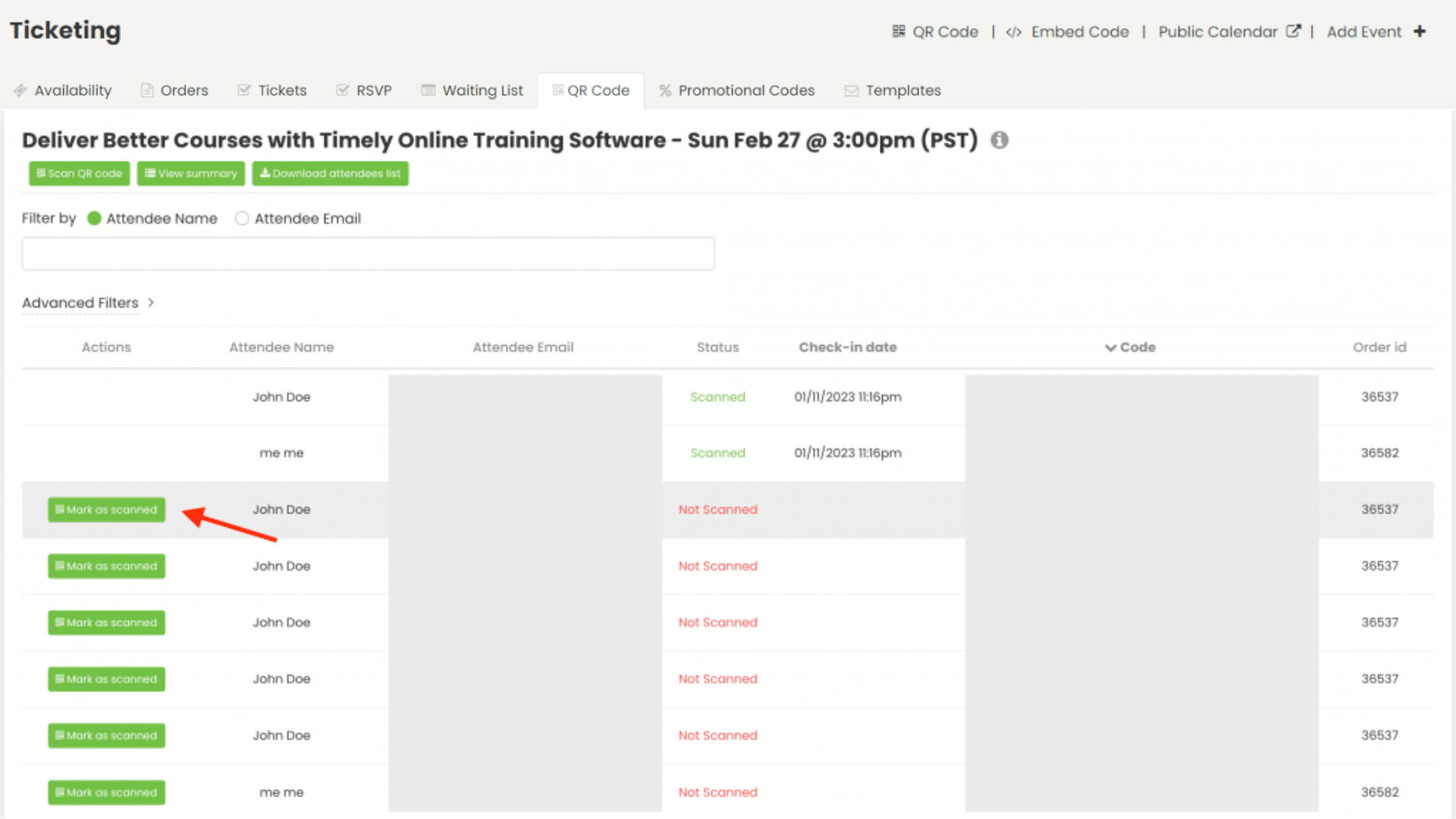Click the Add Event plus icon
The width and height of the screenshot is (1456, 819).
click(1420, 31)
